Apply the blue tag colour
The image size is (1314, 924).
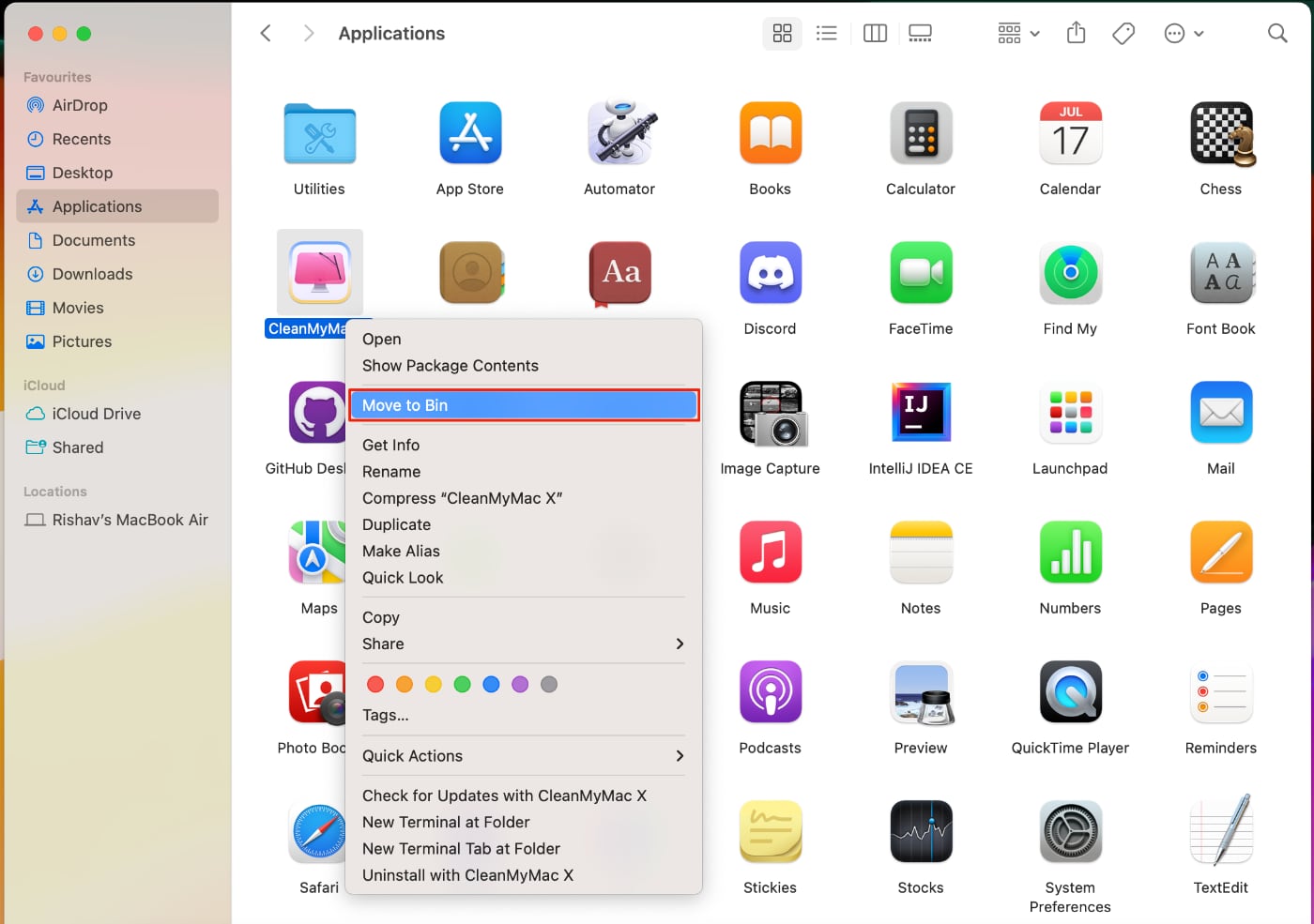tap(491, 685)
